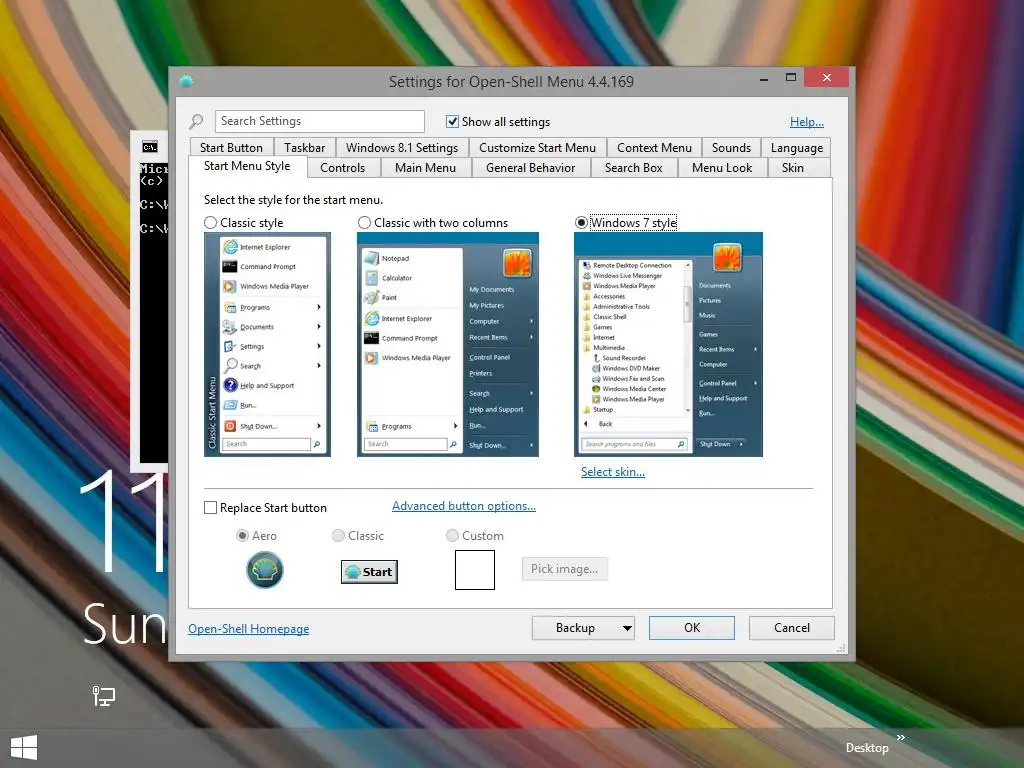Click the Classic Start button image

[x=369, y=572]
